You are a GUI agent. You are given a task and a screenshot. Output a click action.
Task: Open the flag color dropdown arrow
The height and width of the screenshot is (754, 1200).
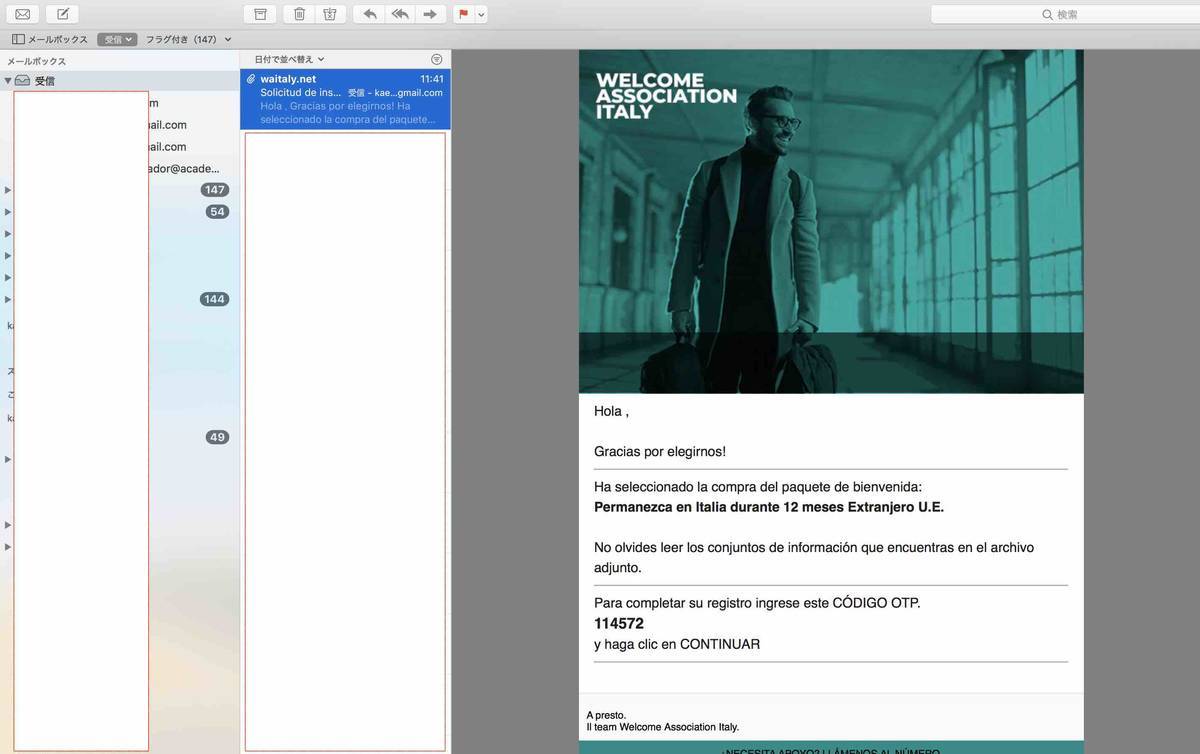pos(481,14)
